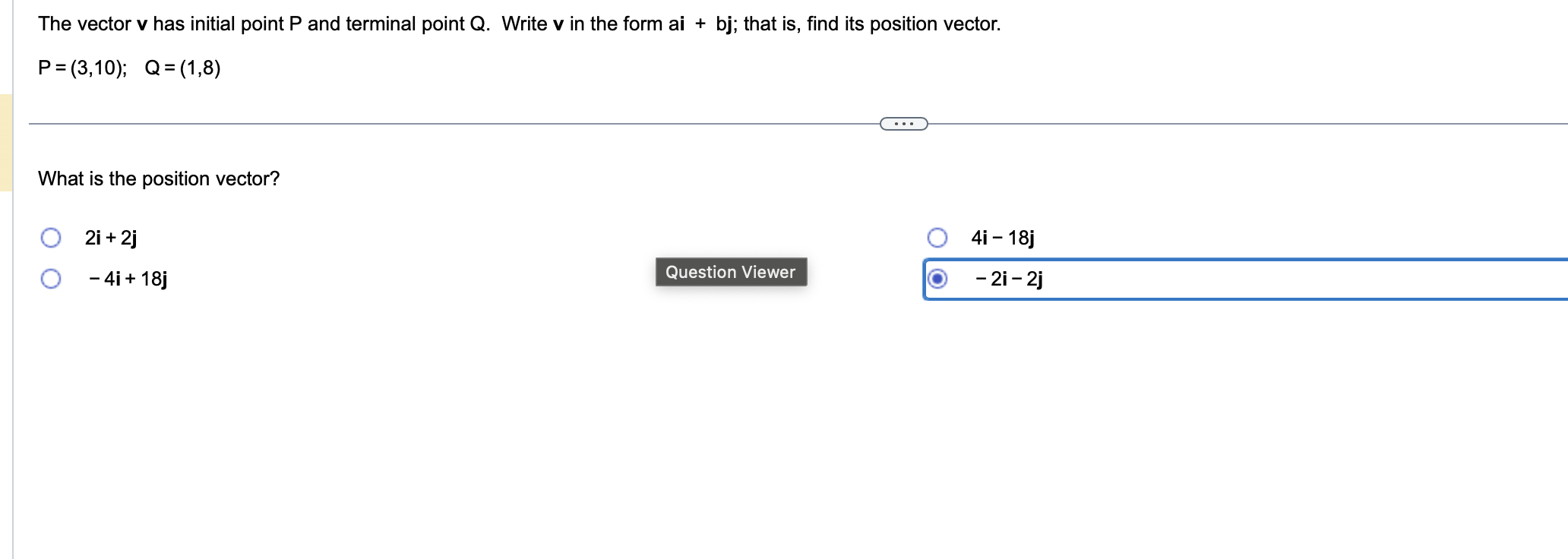Collapse the question statement using the ellipsis control
1568x559 pixels.
point(904,122)
